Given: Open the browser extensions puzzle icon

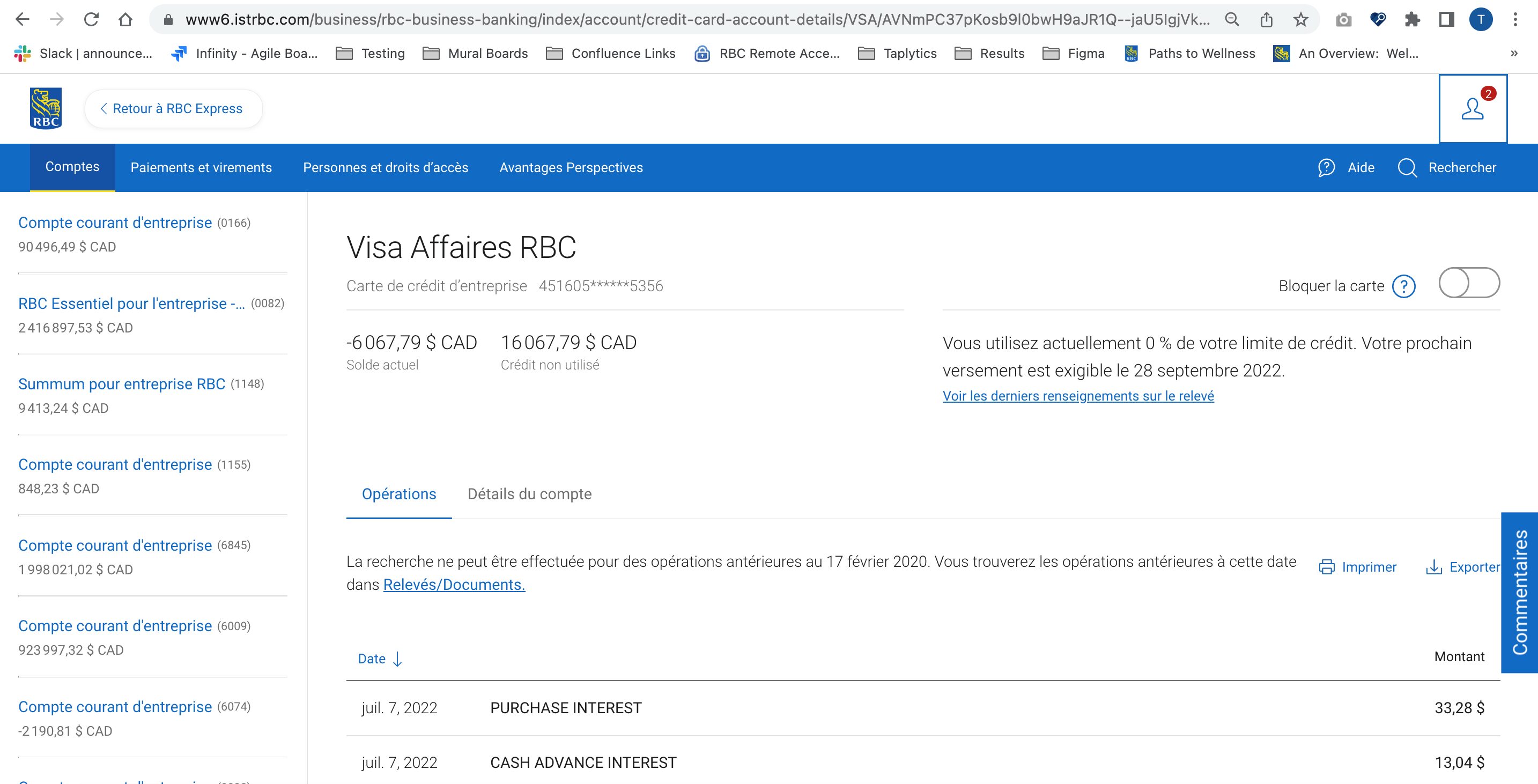Looking at the screenshot, I should click(1412, 20).
